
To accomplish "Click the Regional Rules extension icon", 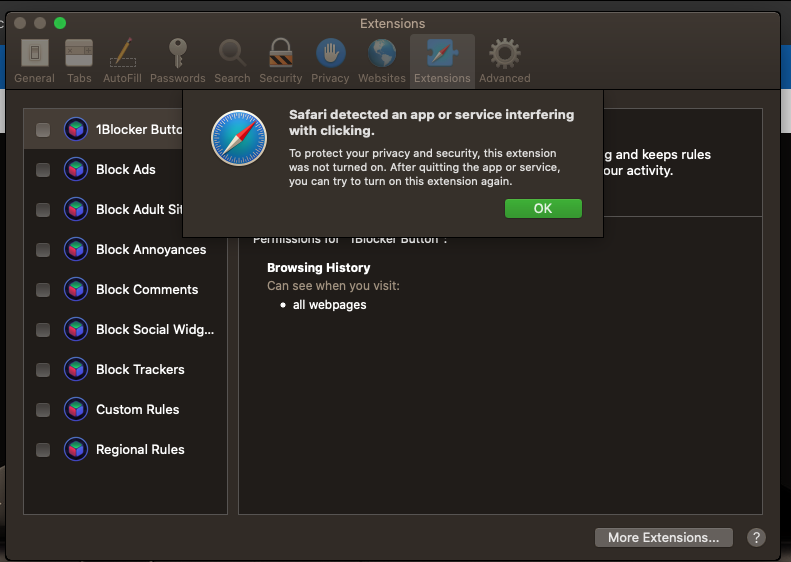I will [76, 449].
